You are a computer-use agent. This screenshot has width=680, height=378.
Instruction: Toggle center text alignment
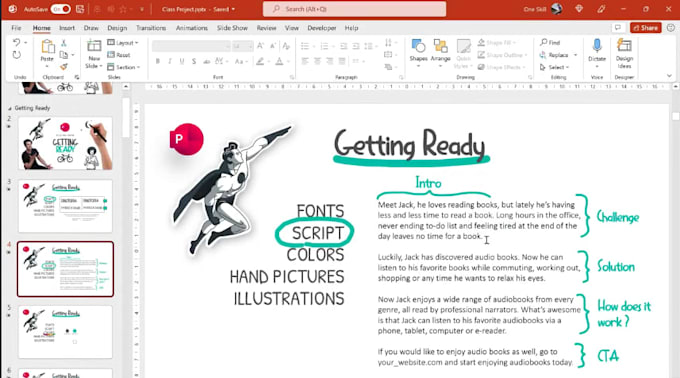pos(317,61)
